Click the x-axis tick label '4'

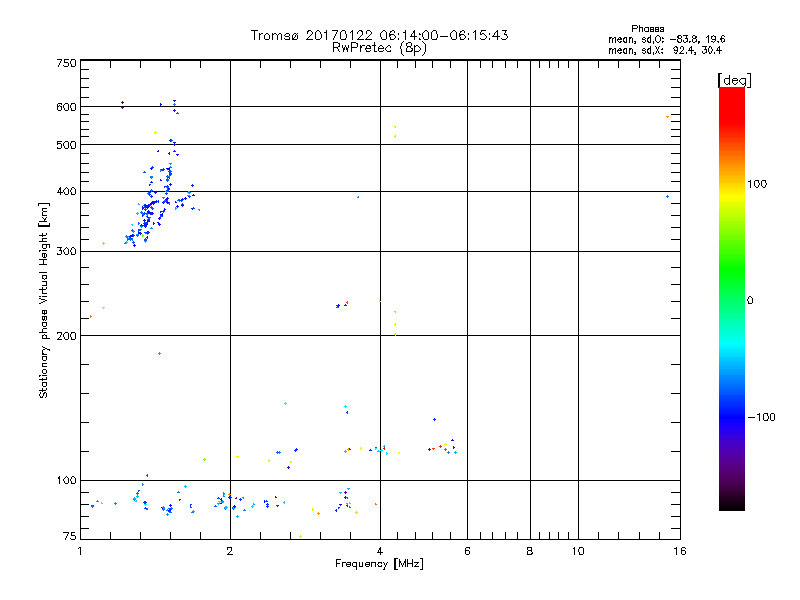(x=380, y=551)
